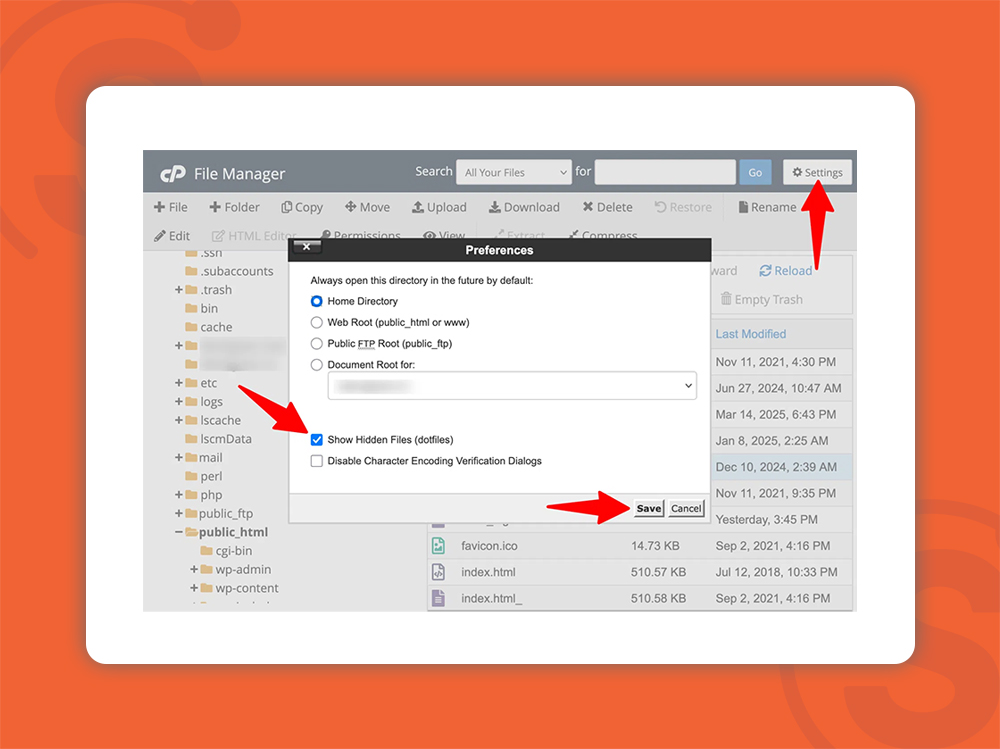Screen dimensions: 1000x749
Task: Click the 14.73 KB size cell
Action: [x=655, y=545]
